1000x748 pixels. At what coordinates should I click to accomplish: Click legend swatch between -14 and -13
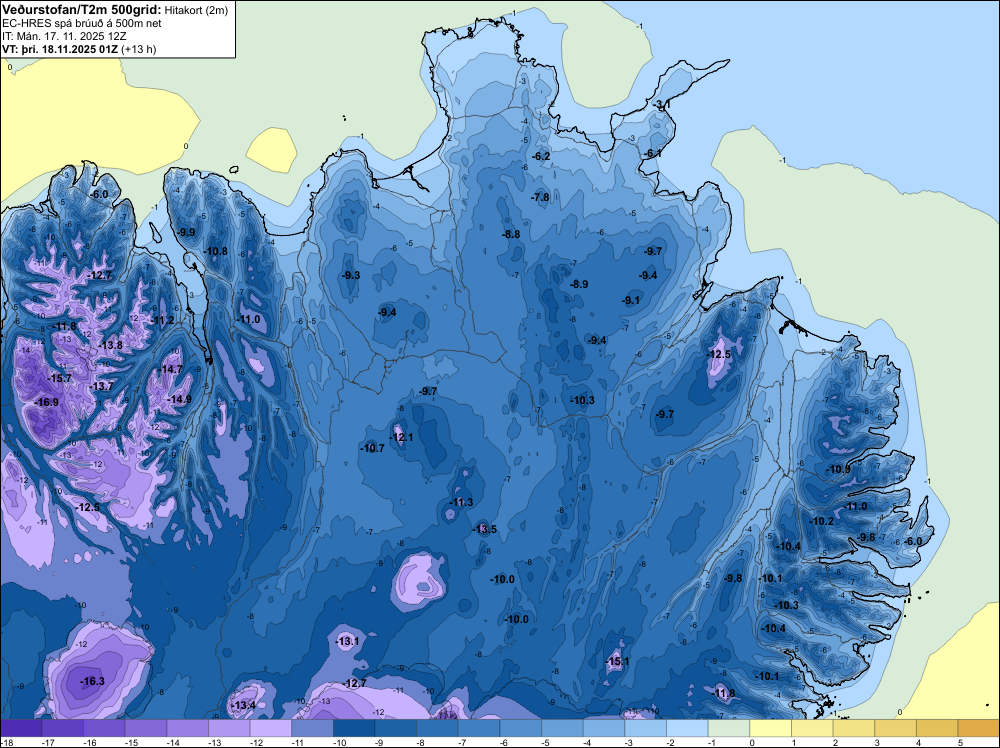click(x=188, y=728)
